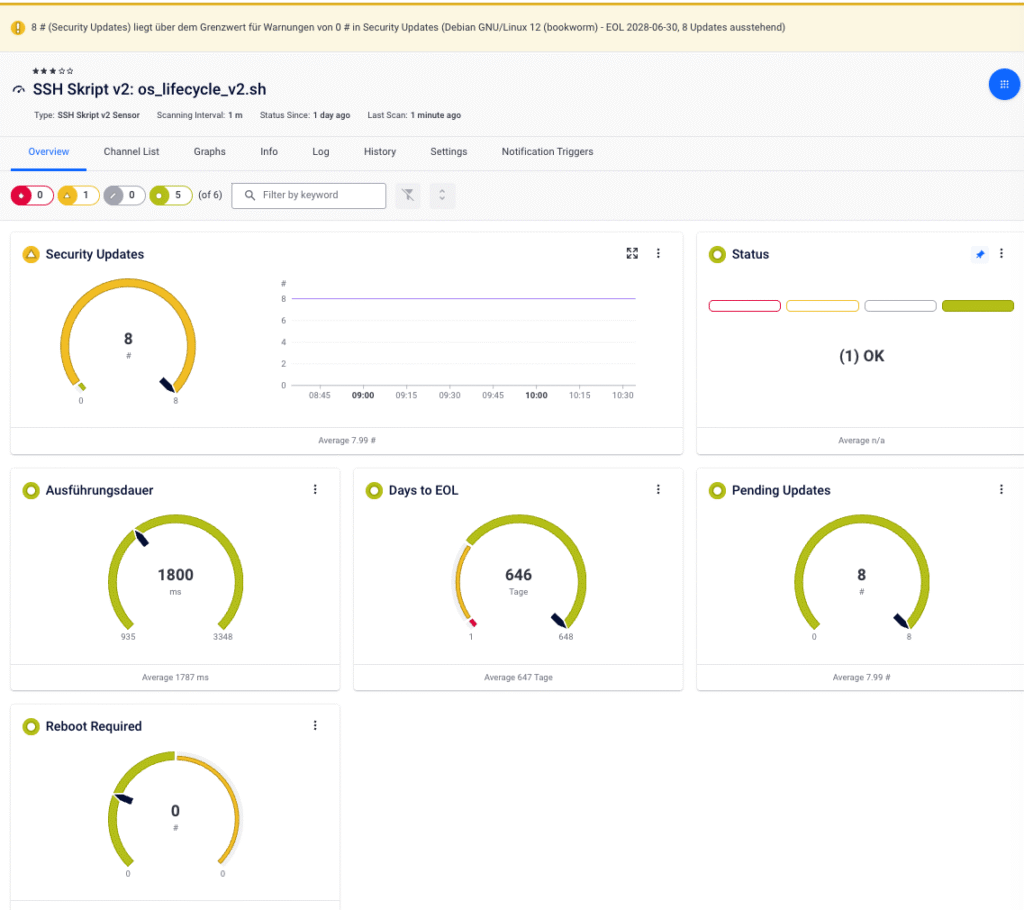1024x910 pixels.
Task: Open the Graphs tab
Action: (x=210, y=152)
